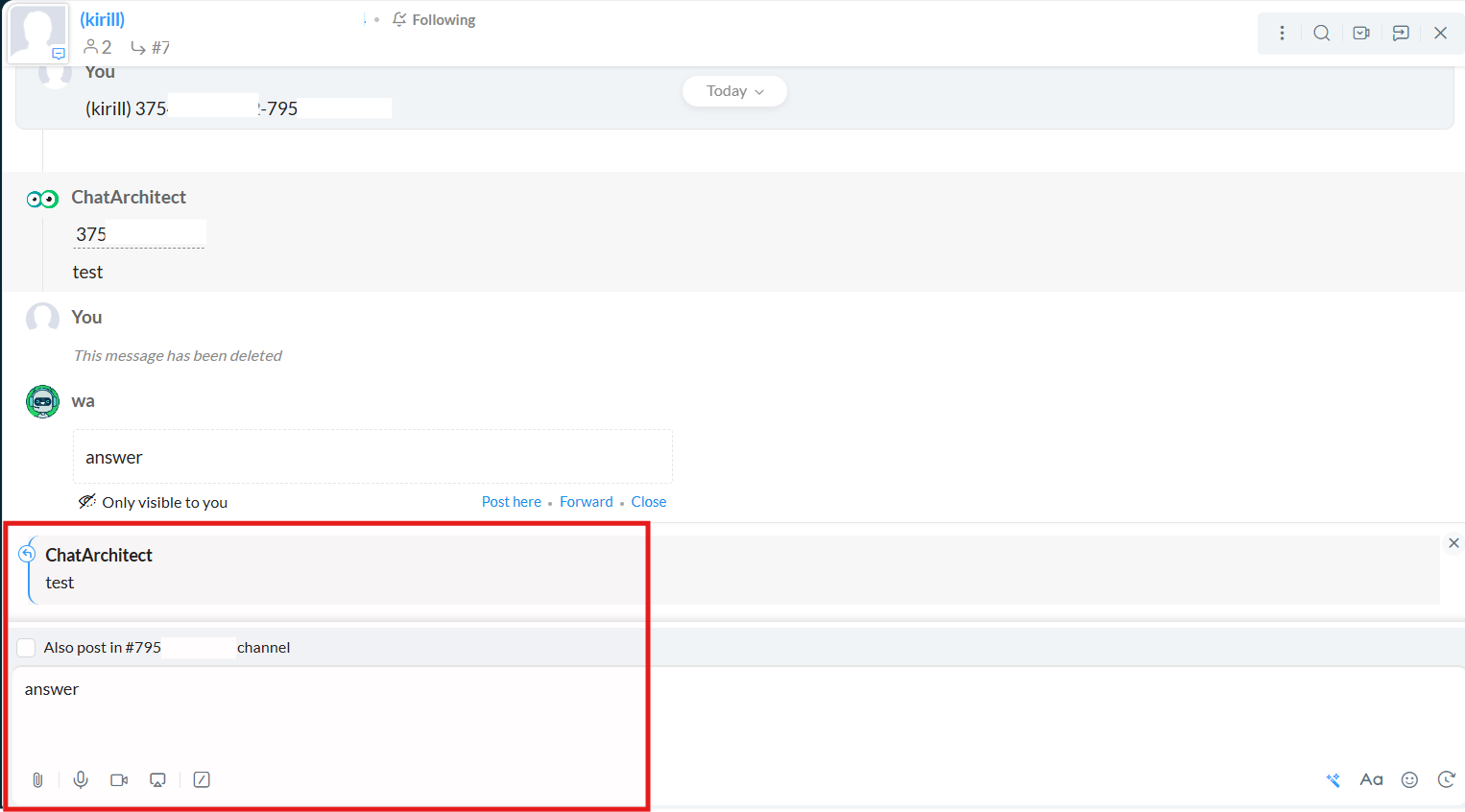The width and height of the screenshot is (1465, 812).
Task: Toggle the Aa text formatting bar
Action: pyautogui.click(x=1371, y=780)
